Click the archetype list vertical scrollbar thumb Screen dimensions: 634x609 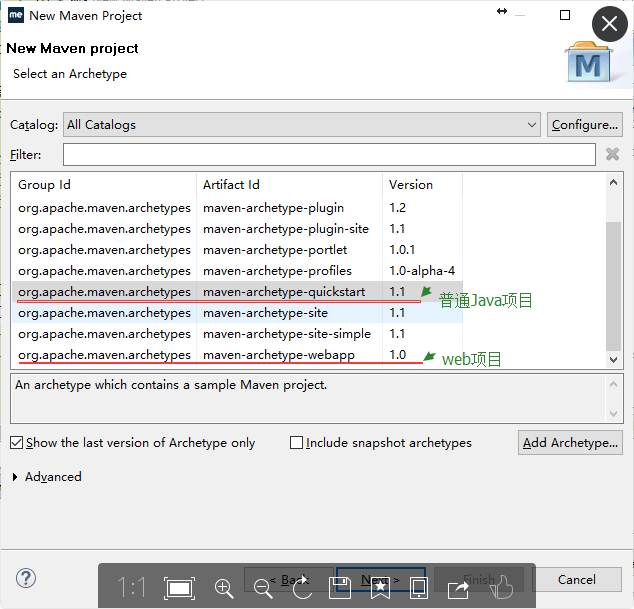(x=613, y=286)
